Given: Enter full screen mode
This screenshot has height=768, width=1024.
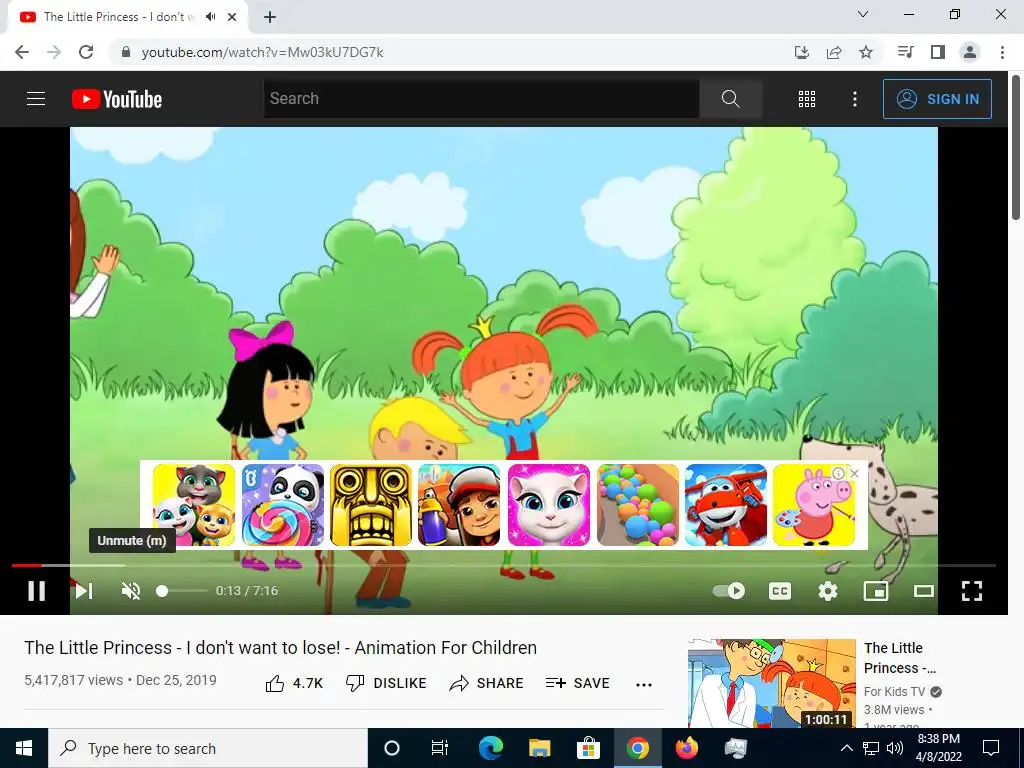Looking at the screenshot, I should pyautogui.click(x=972, y=590).
